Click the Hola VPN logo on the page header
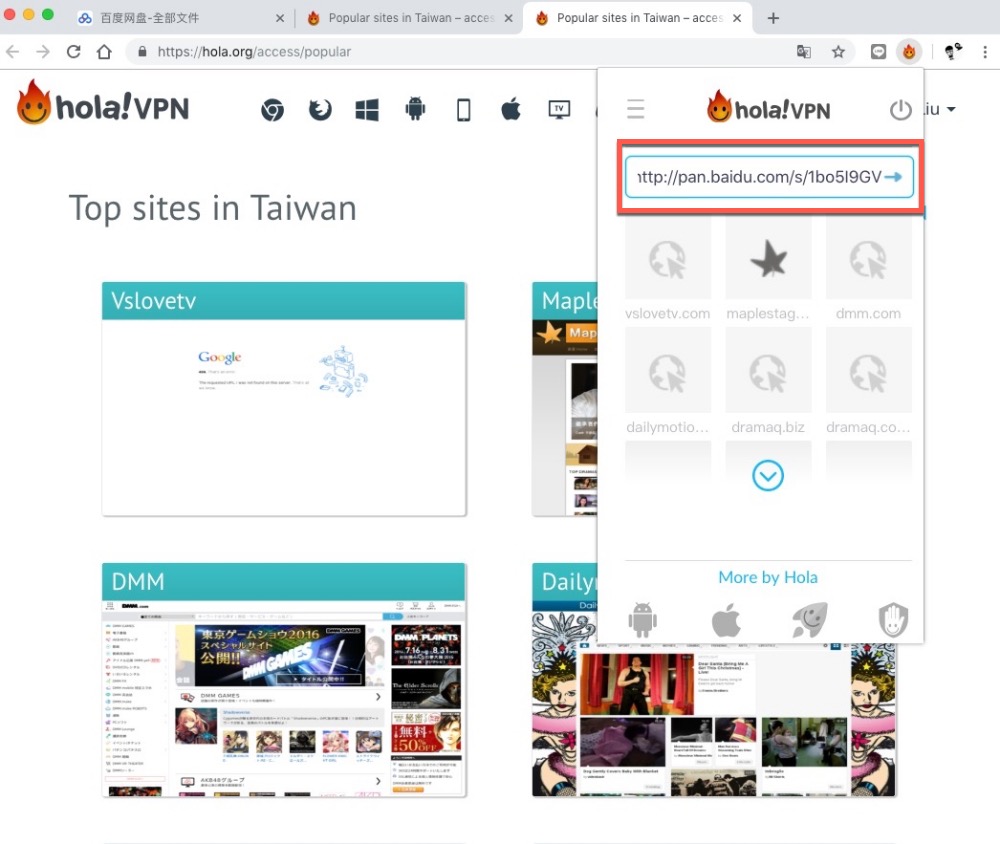This screenshot has width=1000, height=844. coord(103,104)
